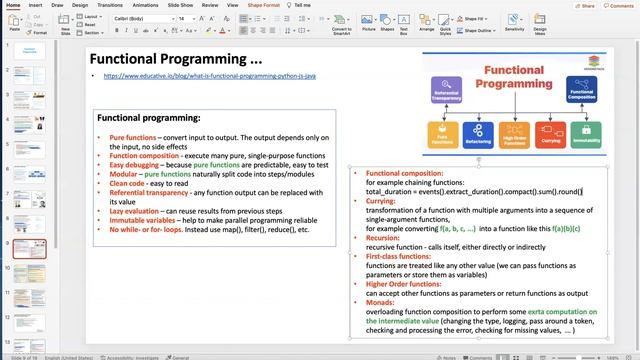Viewport: 640px width, 360px height.
Task: Adjust the zoom slider in status bar
Action: 578,358
